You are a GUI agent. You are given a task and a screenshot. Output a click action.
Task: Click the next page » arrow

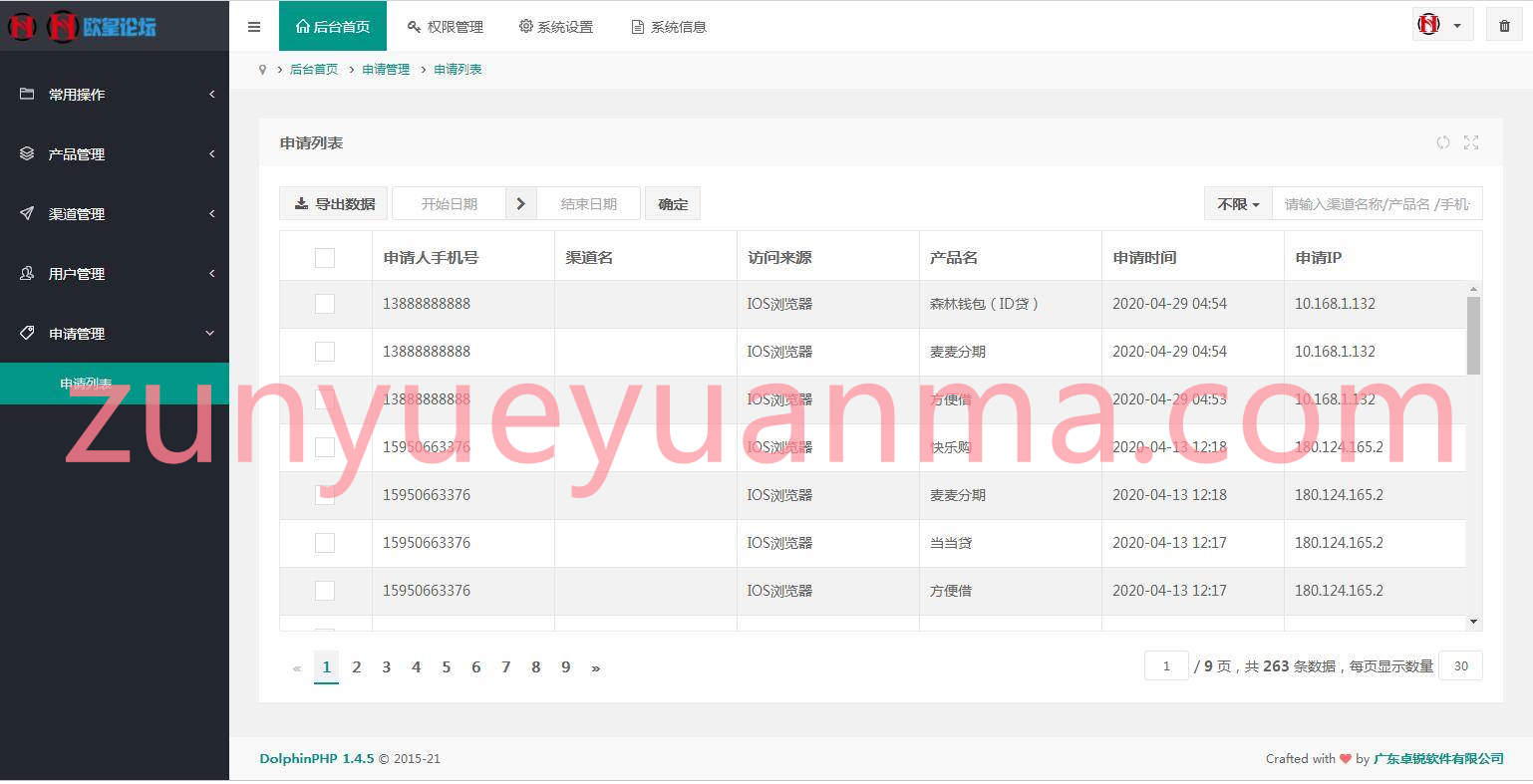pos(596,668)
